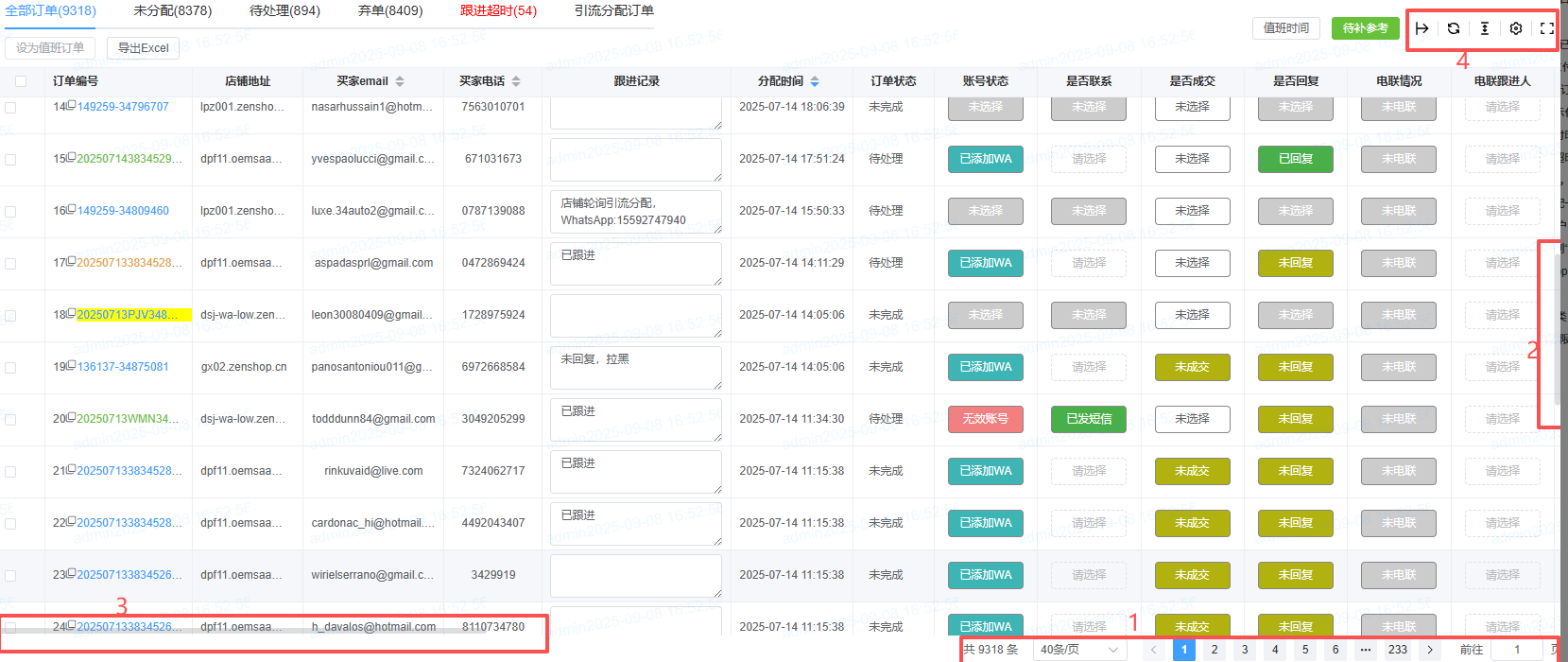The height and width of the screenshot is (662, 1568).
Task: Open 是否回复 dropdown 已回复 in row 15
Action: coord(1295,159)
